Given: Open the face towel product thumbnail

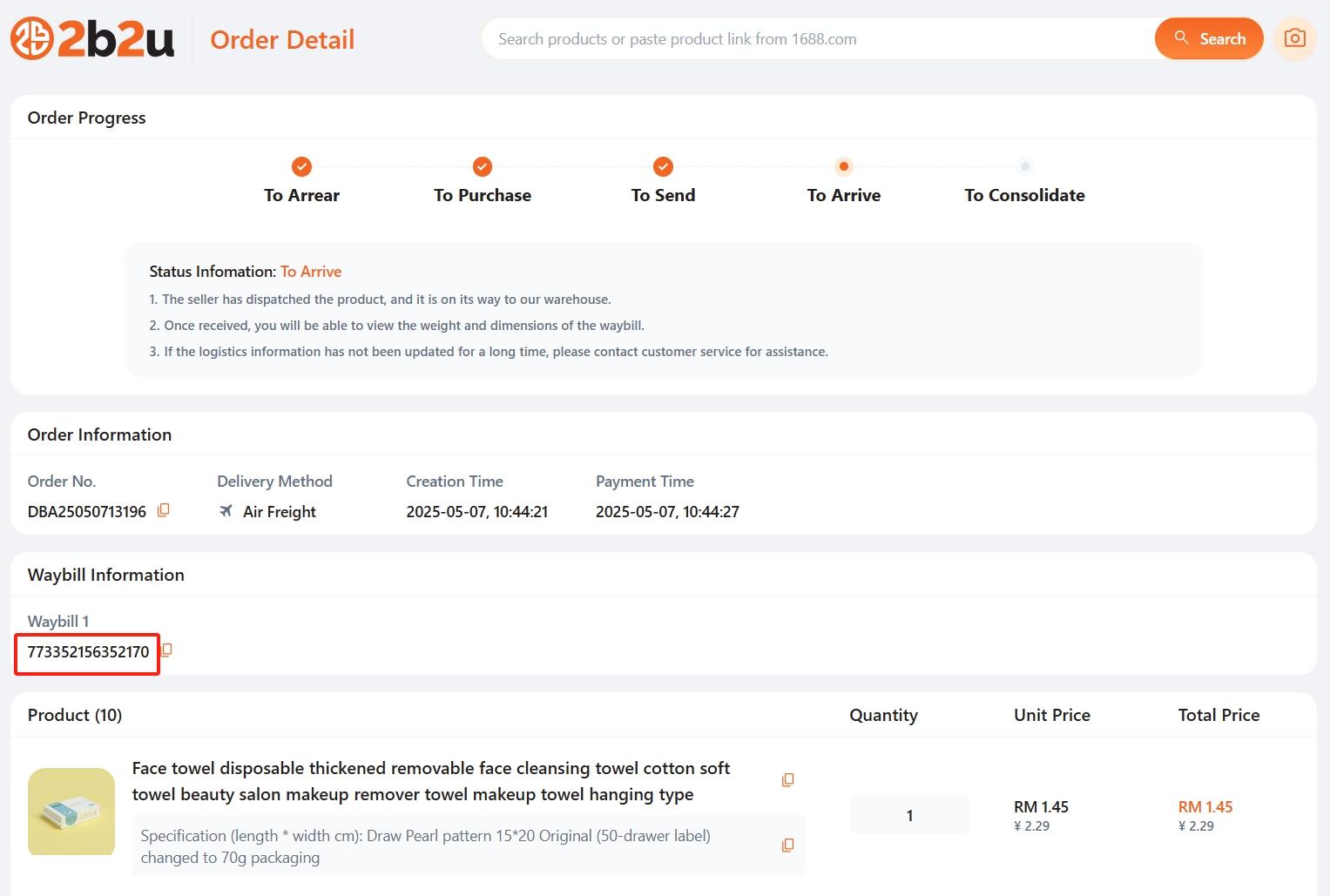Looking at the screenshot, I should pos(71,812).
